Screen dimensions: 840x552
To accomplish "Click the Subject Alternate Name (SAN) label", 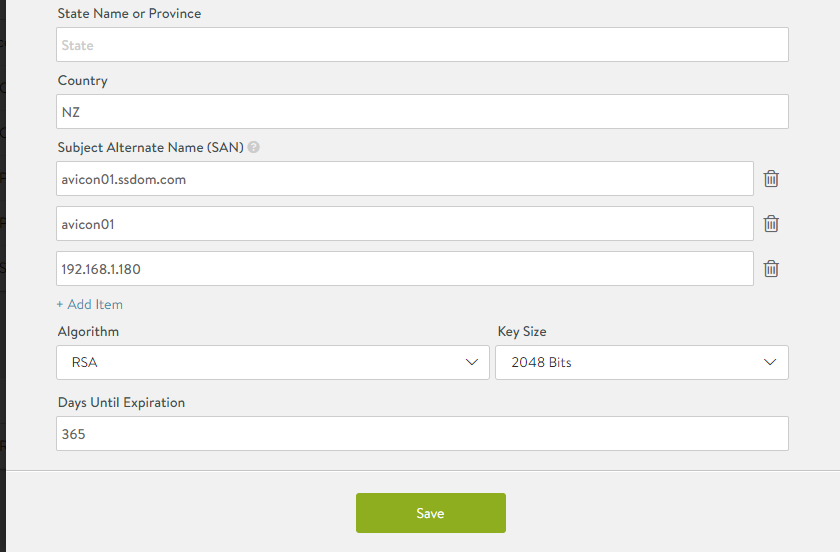I will [151, 147].
